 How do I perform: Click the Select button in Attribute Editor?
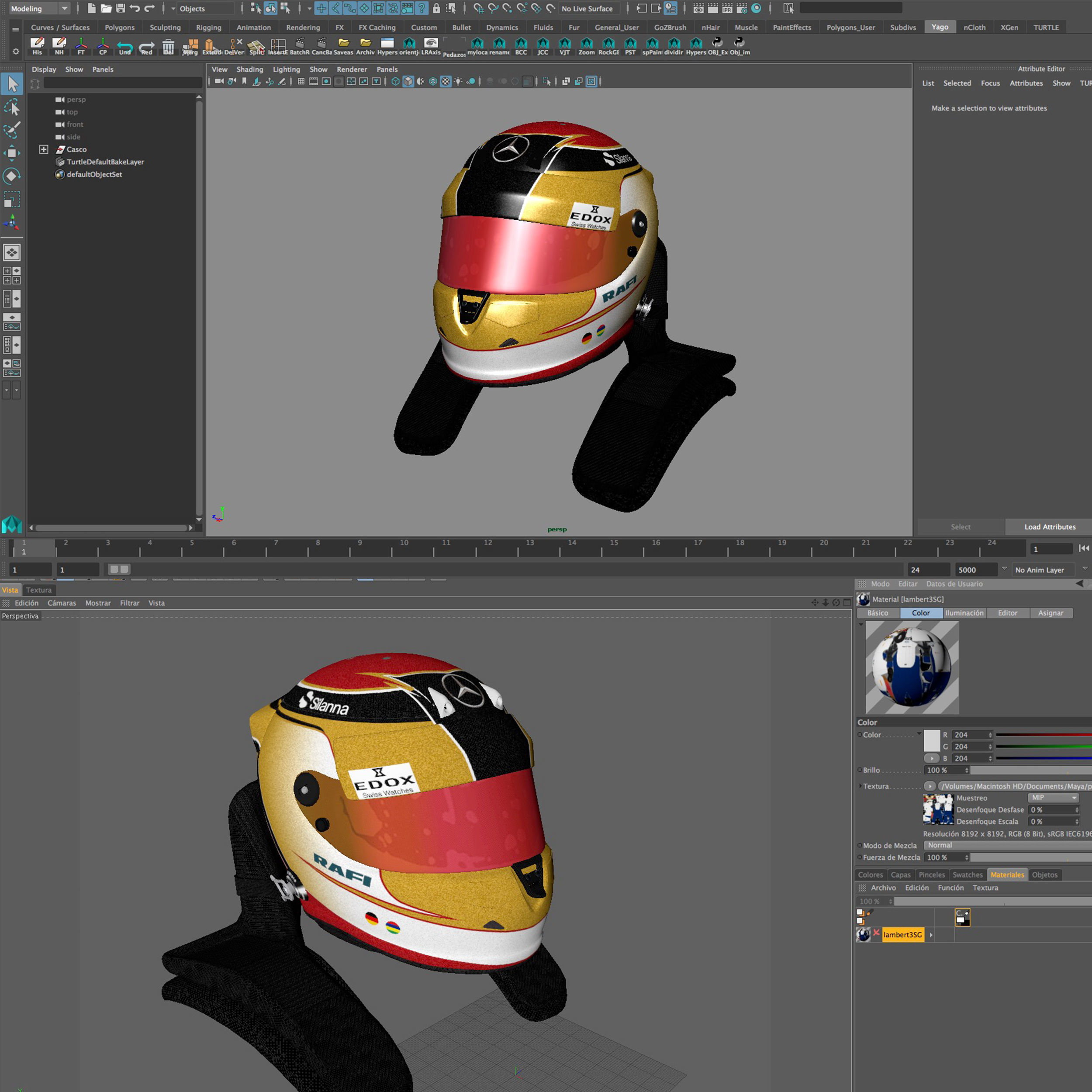[x=960, y=527]
